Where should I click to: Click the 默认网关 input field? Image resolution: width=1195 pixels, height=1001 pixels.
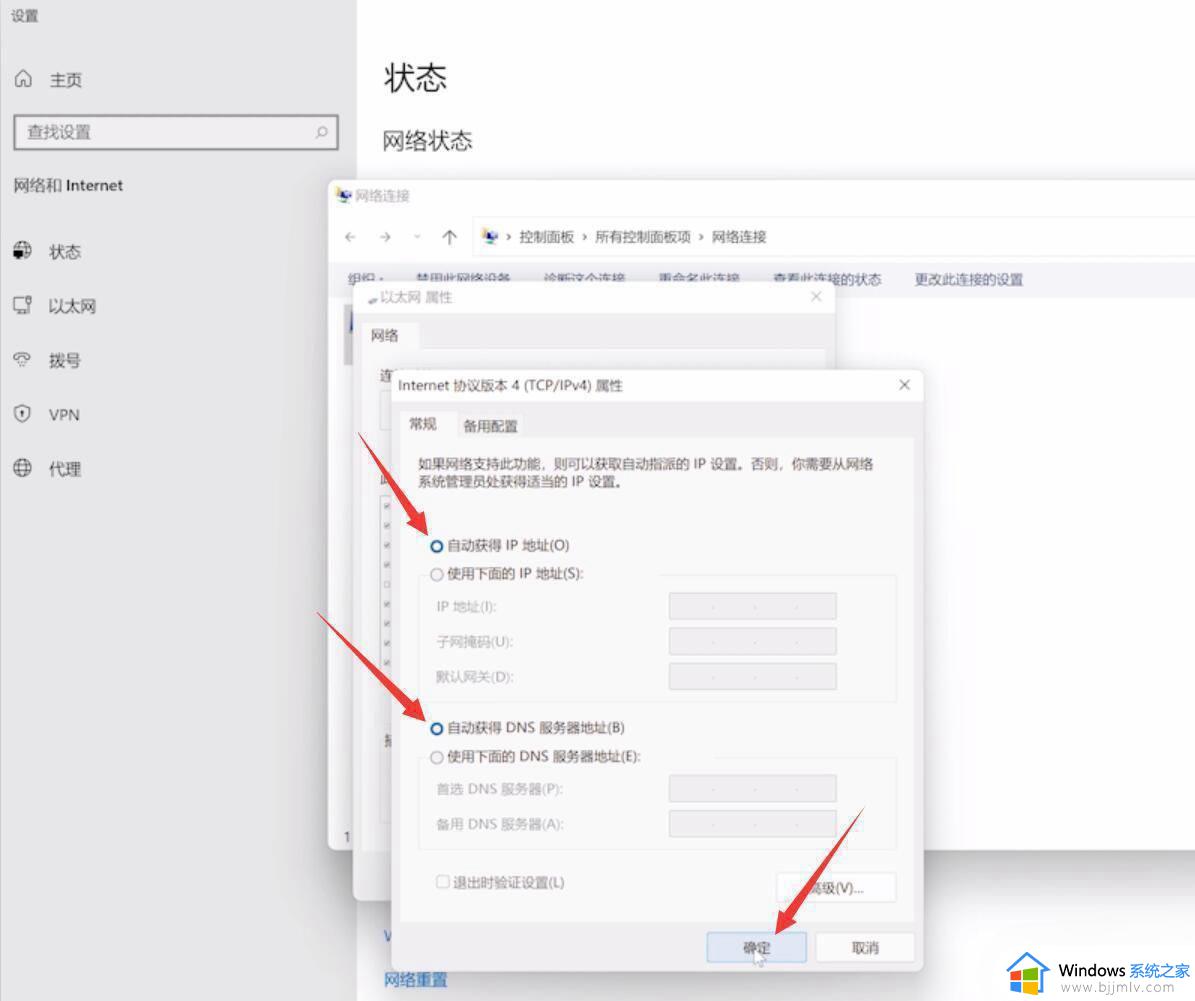coord(752,676)
